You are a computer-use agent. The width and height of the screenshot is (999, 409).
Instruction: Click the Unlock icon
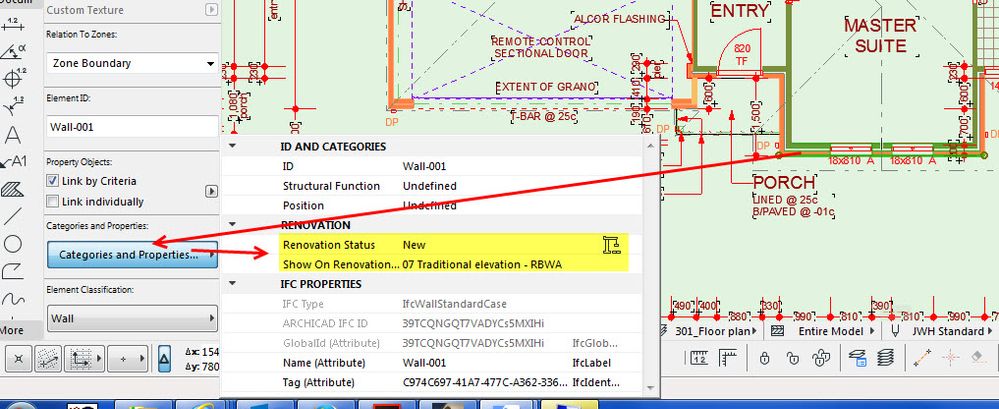(x=792, y=358)
